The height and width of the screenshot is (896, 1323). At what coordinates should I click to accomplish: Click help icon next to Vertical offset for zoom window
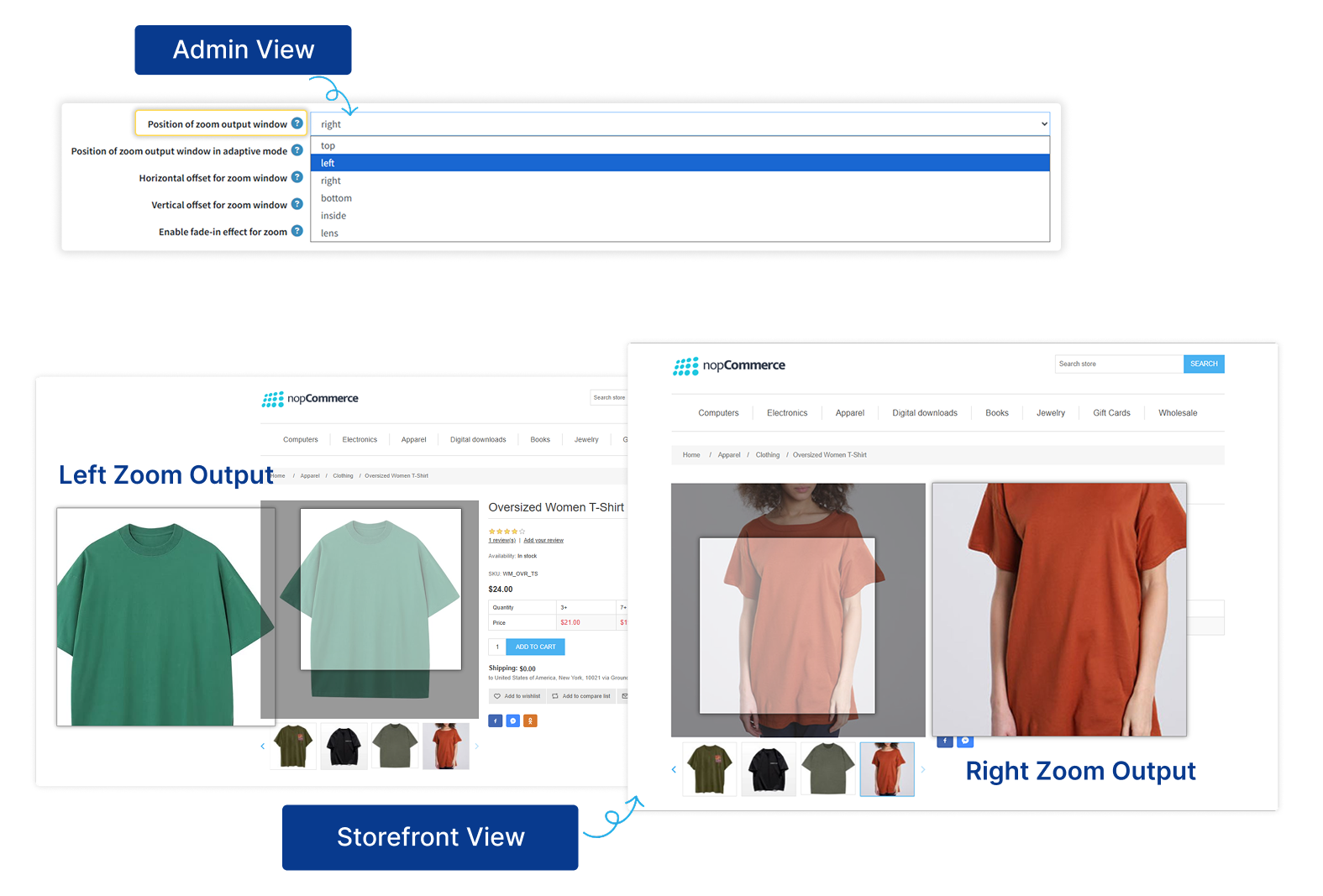(297, 204)
